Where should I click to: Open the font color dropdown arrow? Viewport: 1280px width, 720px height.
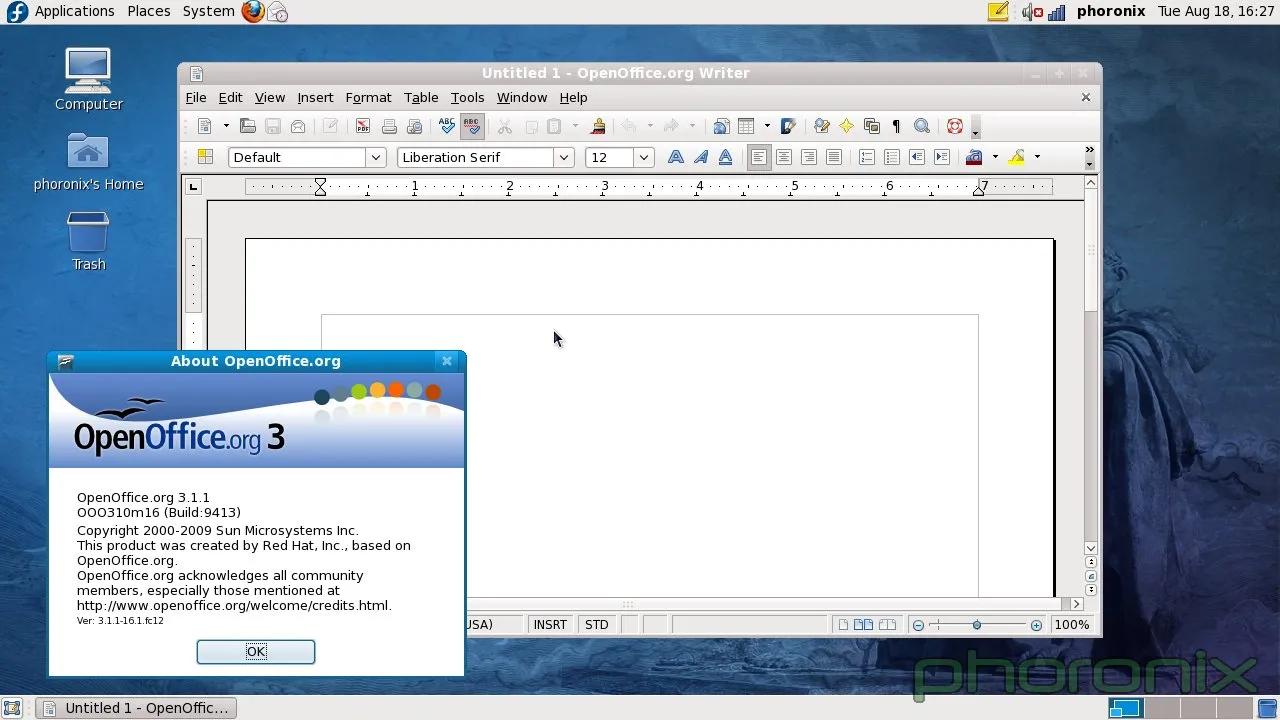(x=995, y=157)
